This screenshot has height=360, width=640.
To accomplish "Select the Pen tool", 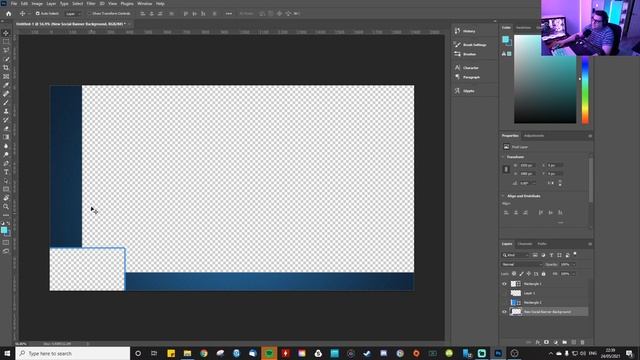I will click(x=6, y=163).
